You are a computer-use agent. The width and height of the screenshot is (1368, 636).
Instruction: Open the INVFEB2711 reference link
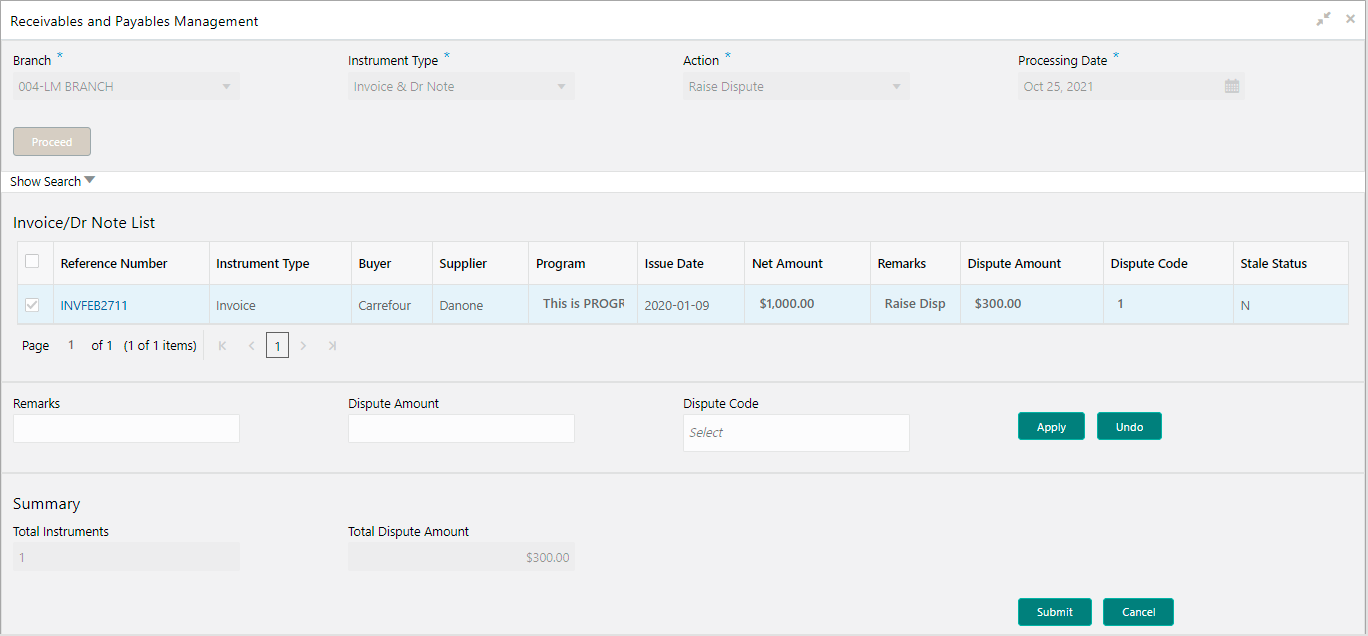coord(94,306)
